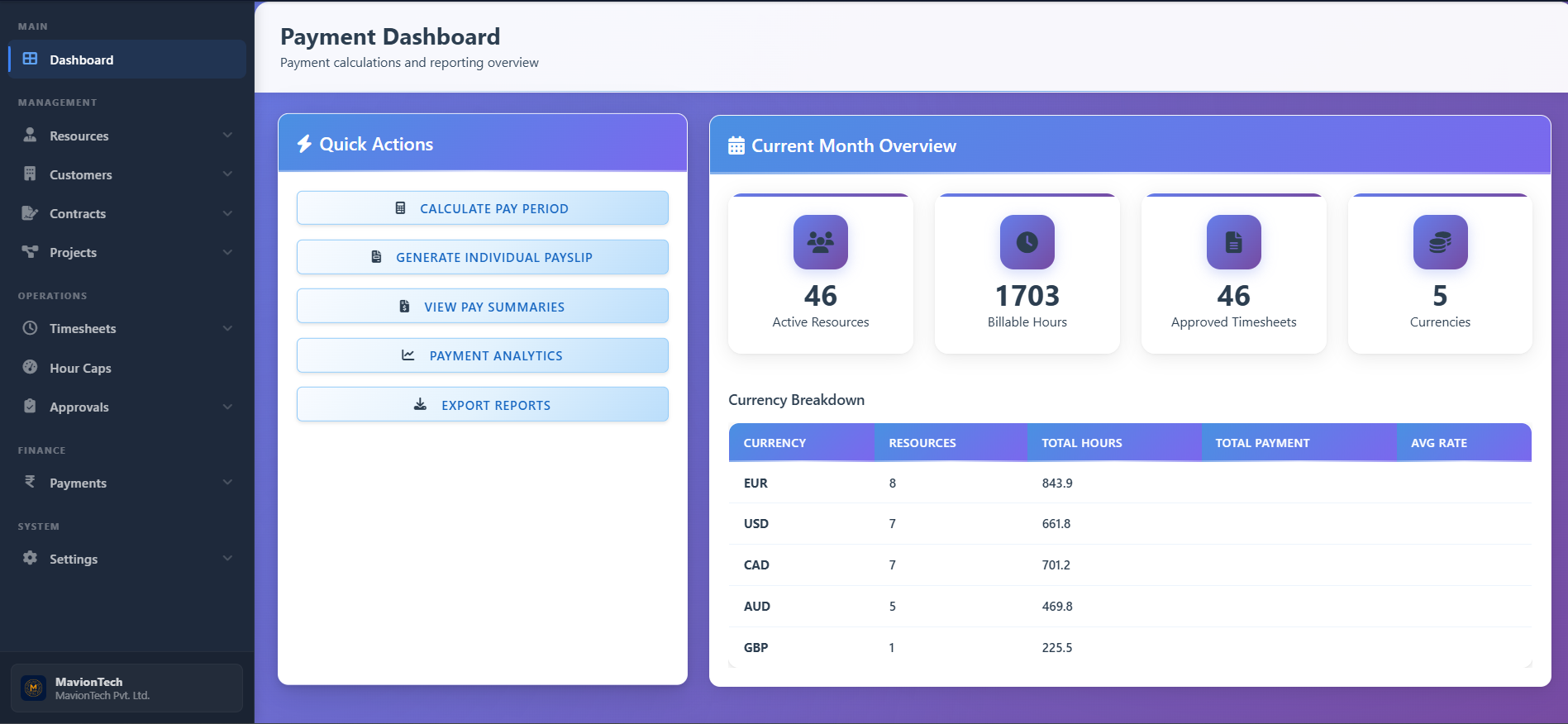Viewport: 1568px width, 724px height.
Task: Click the Active Resources people icon
Action: click(820, 242)
